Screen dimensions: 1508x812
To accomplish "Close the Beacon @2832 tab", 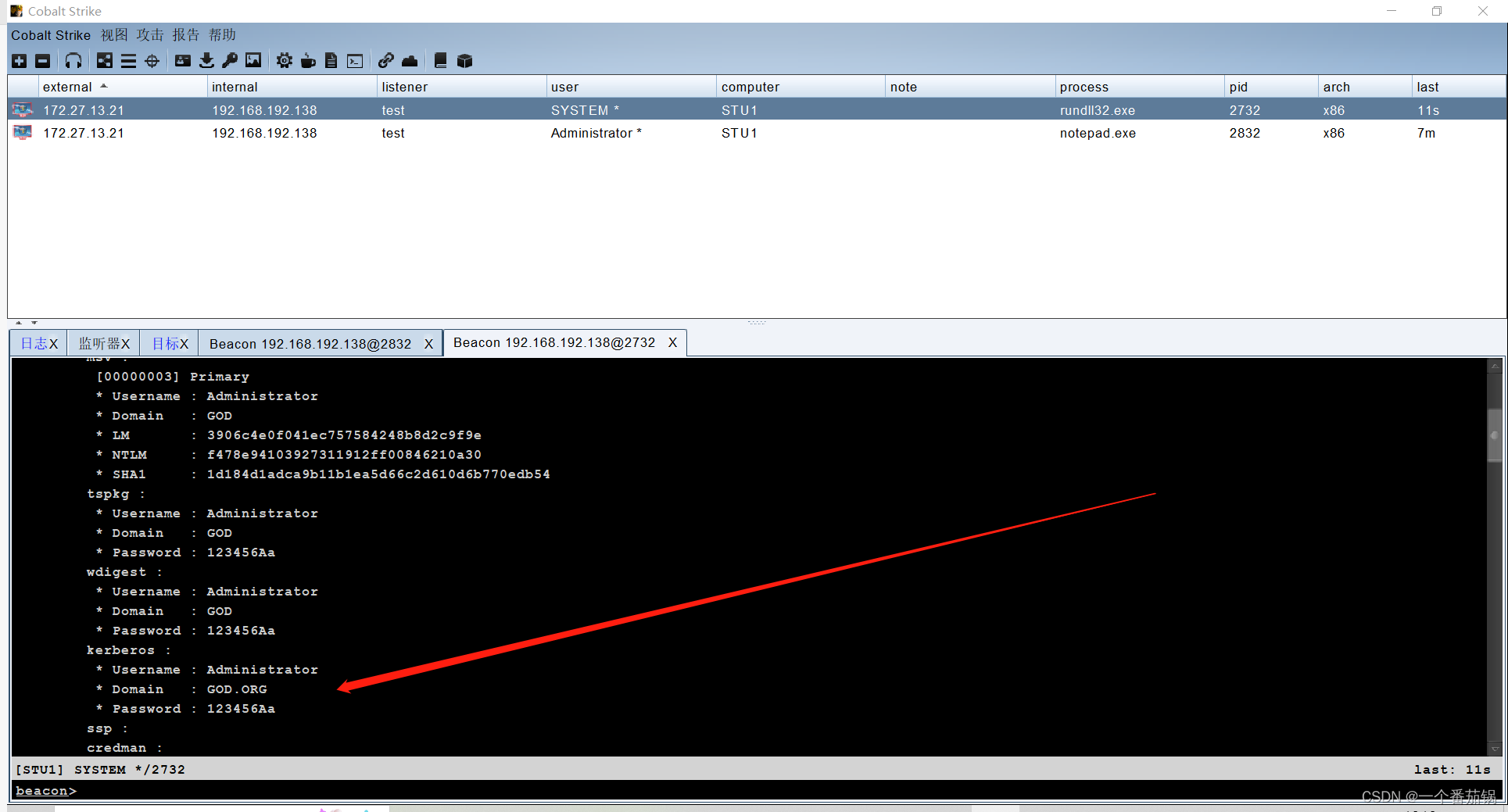I will 428,344.
